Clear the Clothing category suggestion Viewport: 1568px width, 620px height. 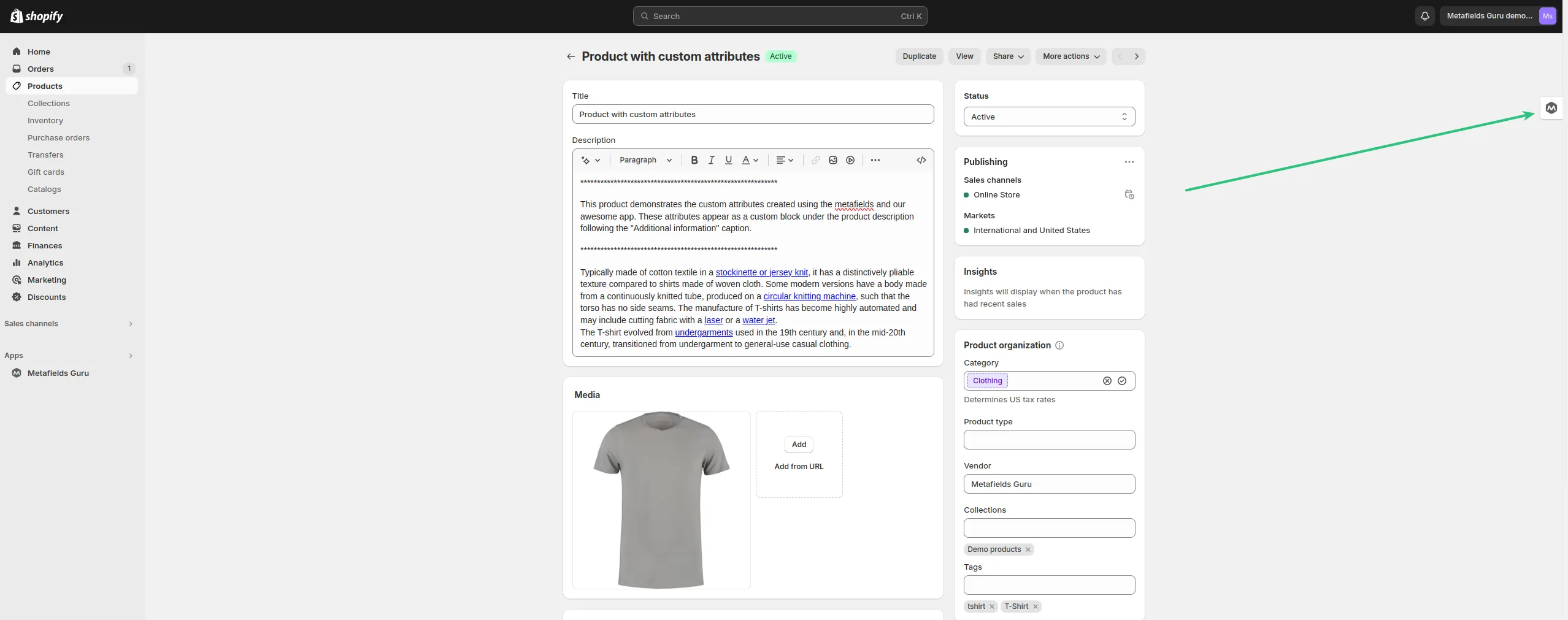(1107, 381)
